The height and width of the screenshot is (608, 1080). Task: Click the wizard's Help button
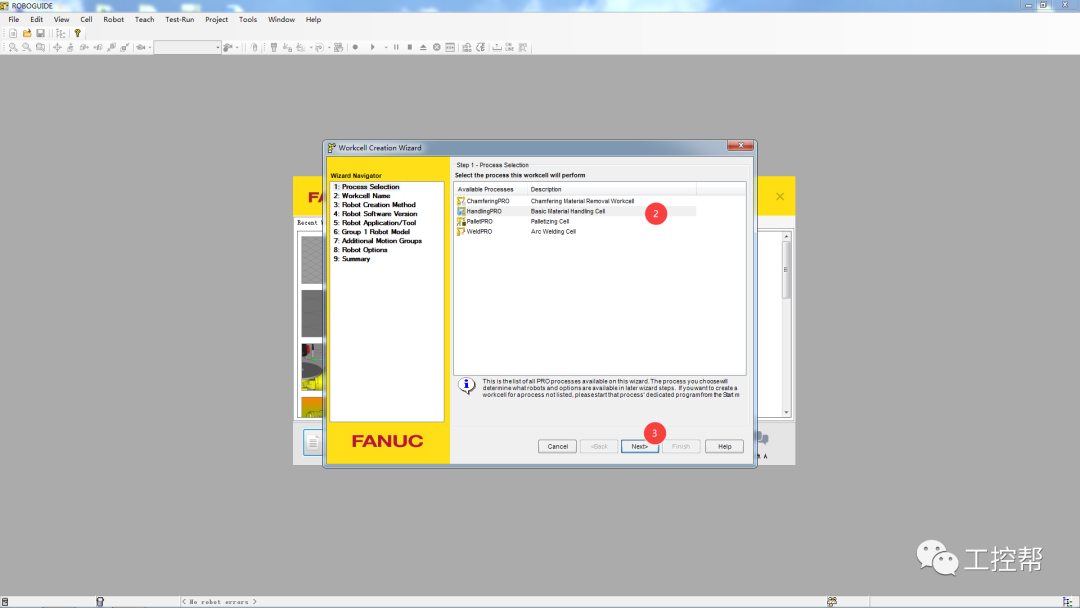725,446
